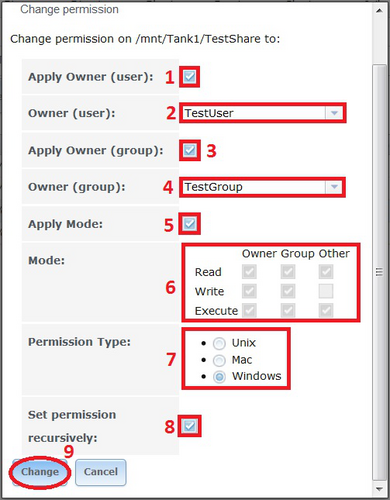Click the scrollbar up arrow

379,11
